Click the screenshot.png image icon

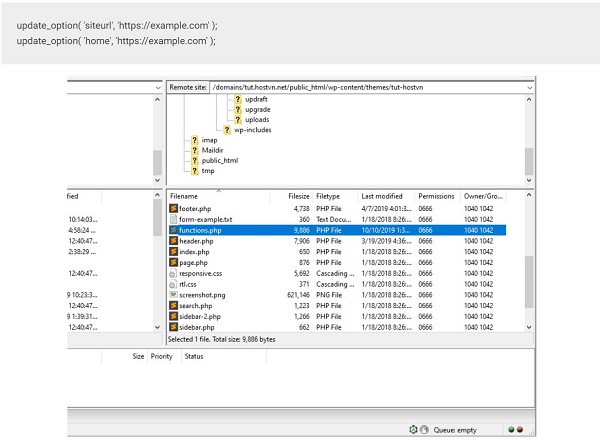tap(173, 295)
